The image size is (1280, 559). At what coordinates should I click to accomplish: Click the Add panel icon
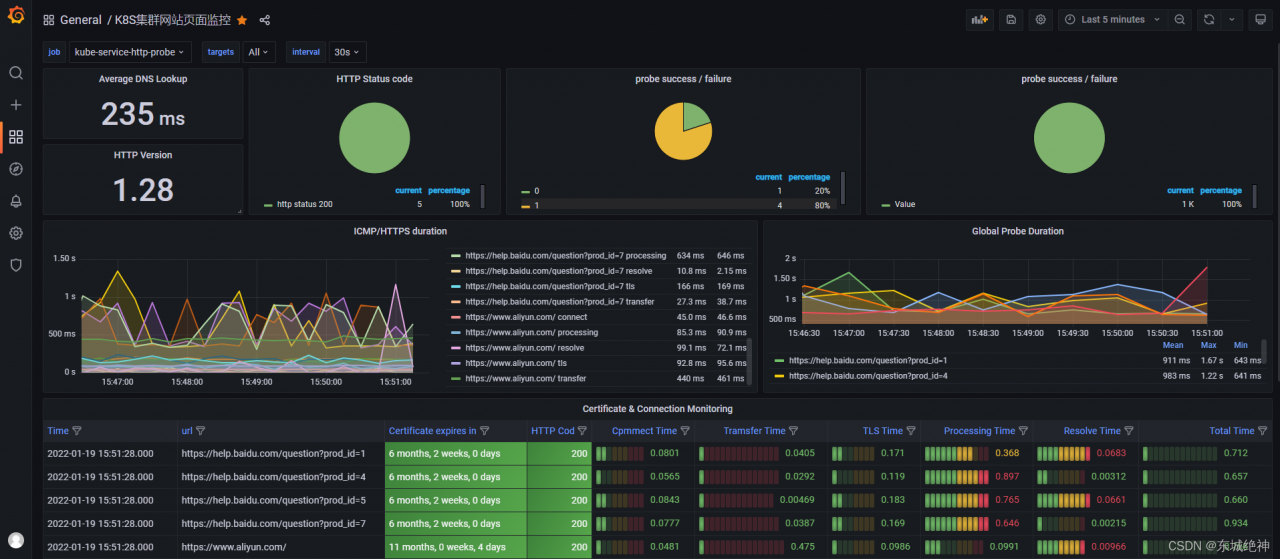(980, 20)
